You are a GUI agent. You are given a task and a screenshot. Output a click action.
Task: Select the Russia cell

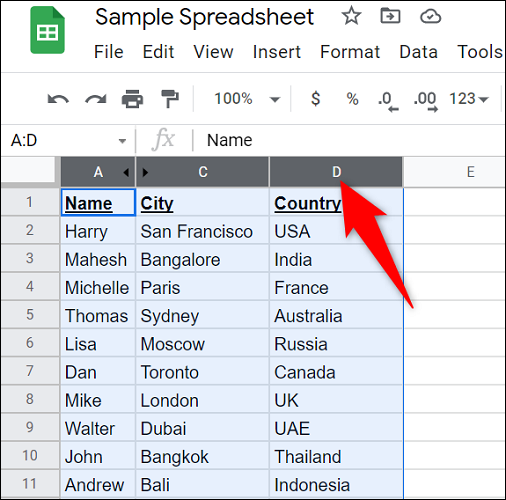pos(336,343)
